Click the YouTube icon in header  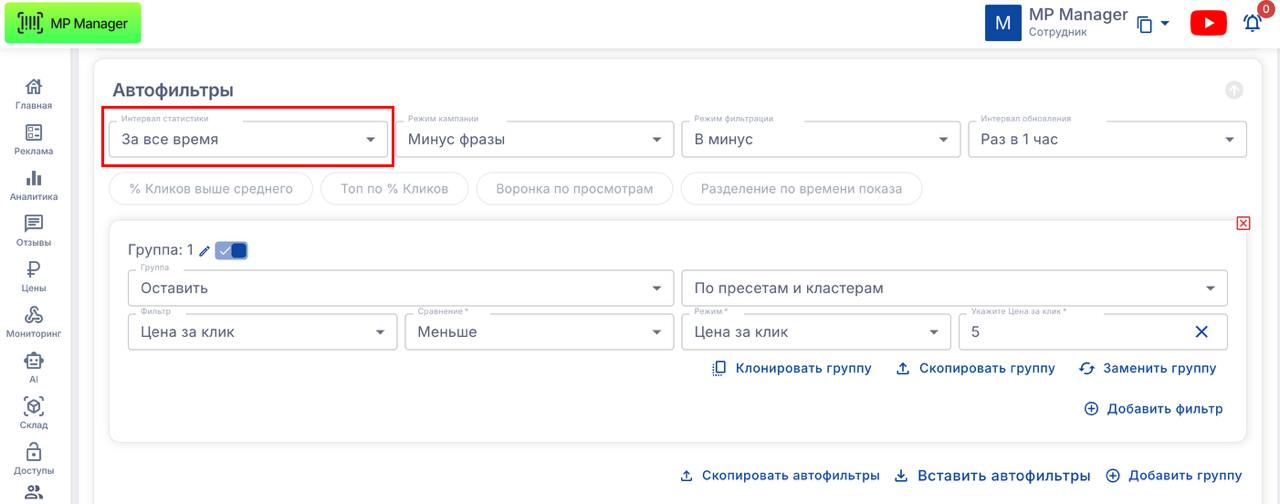(1208, 23)
